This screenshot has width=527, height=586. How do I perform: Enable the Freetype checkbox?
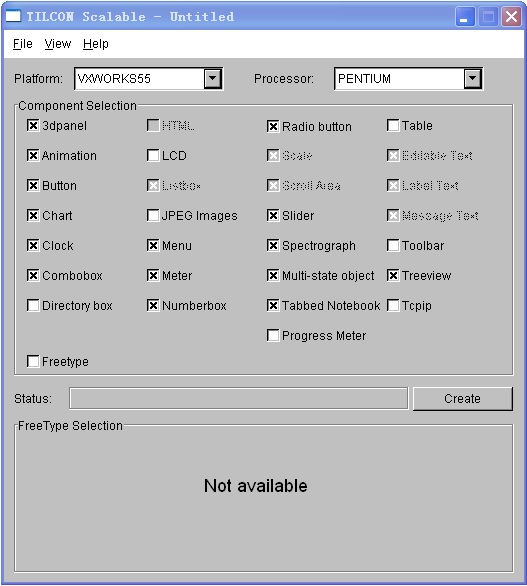coord(33,361)
